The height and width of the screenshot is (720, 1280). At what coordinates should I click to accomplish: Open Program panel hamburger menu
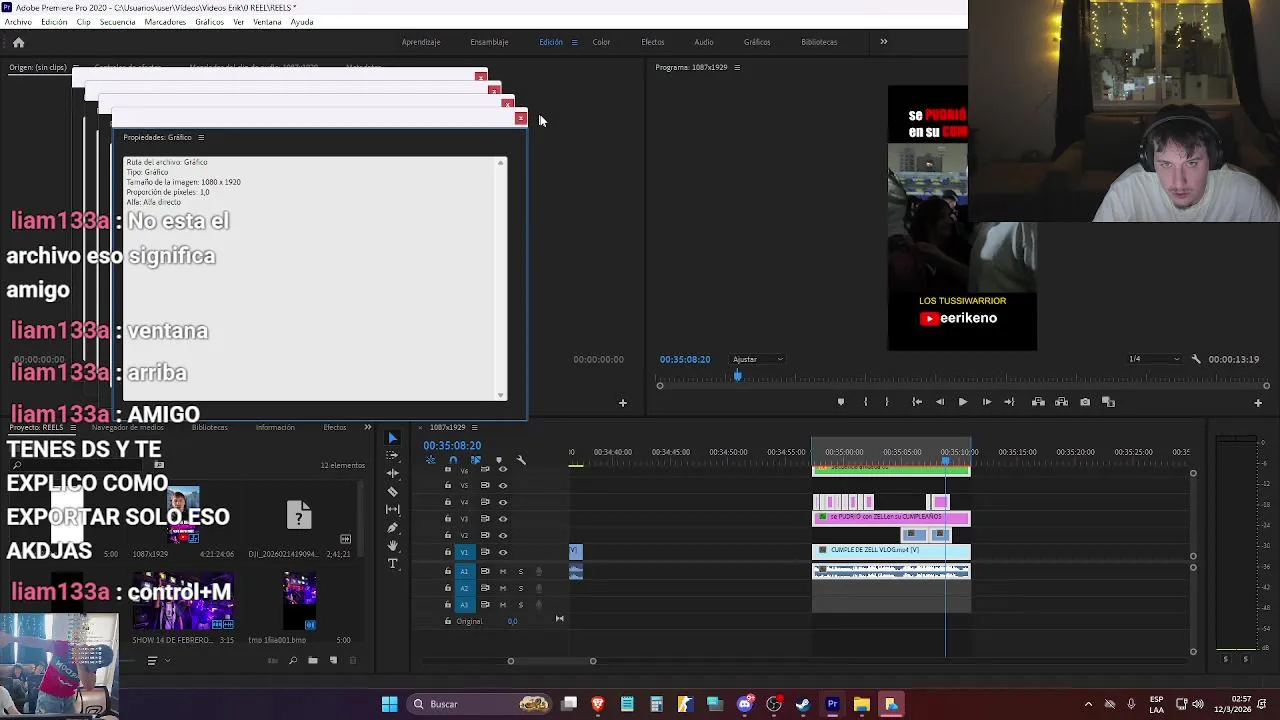tap(737, 67)
